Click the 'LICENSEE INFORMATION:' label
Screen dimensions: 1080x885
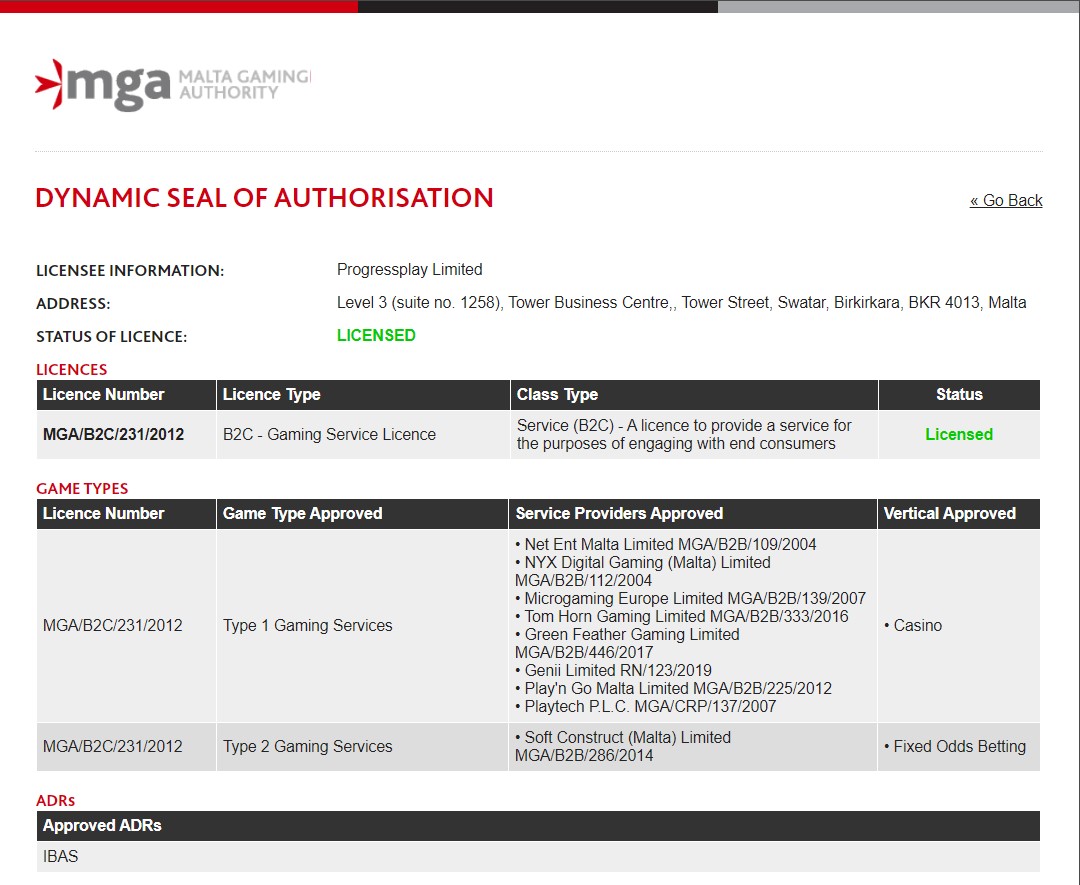coord(130,271)
